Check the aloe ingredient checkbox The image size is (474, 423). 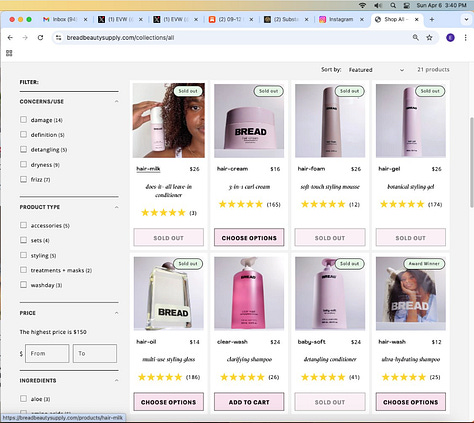click(x=23, y=399)
